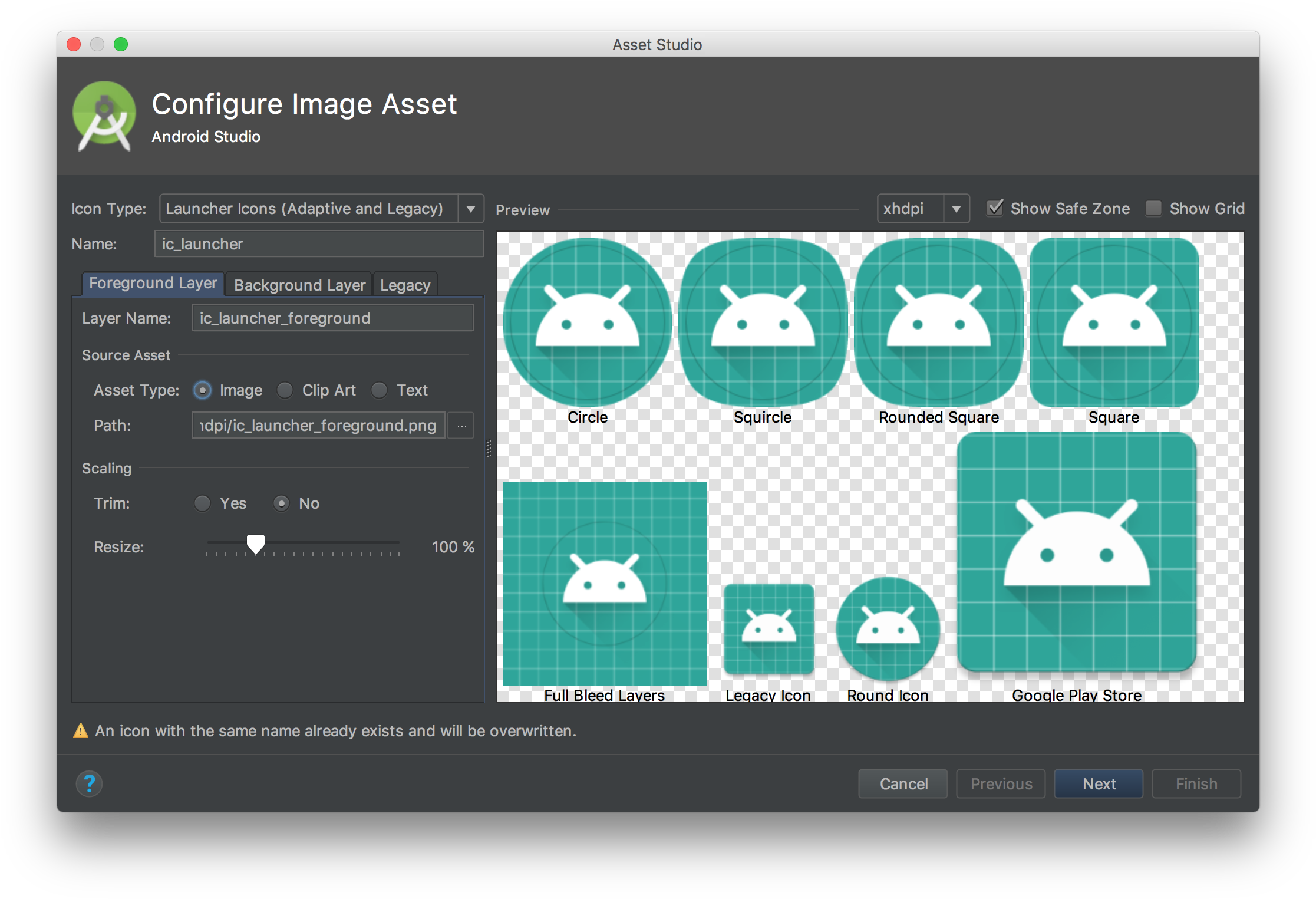1316x899 pixels.
Task: Click in the ic_launcher Name field
Action: pos(319,244)
